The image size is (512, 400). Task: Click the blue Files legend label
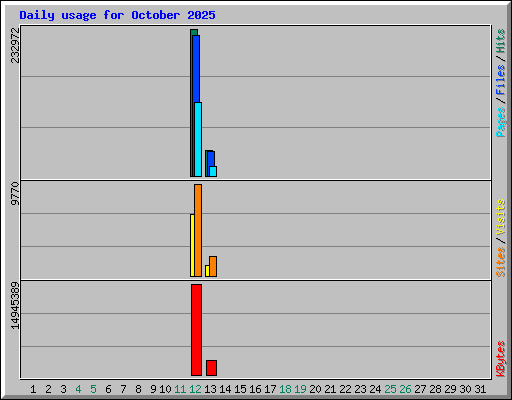click(501, 79)
